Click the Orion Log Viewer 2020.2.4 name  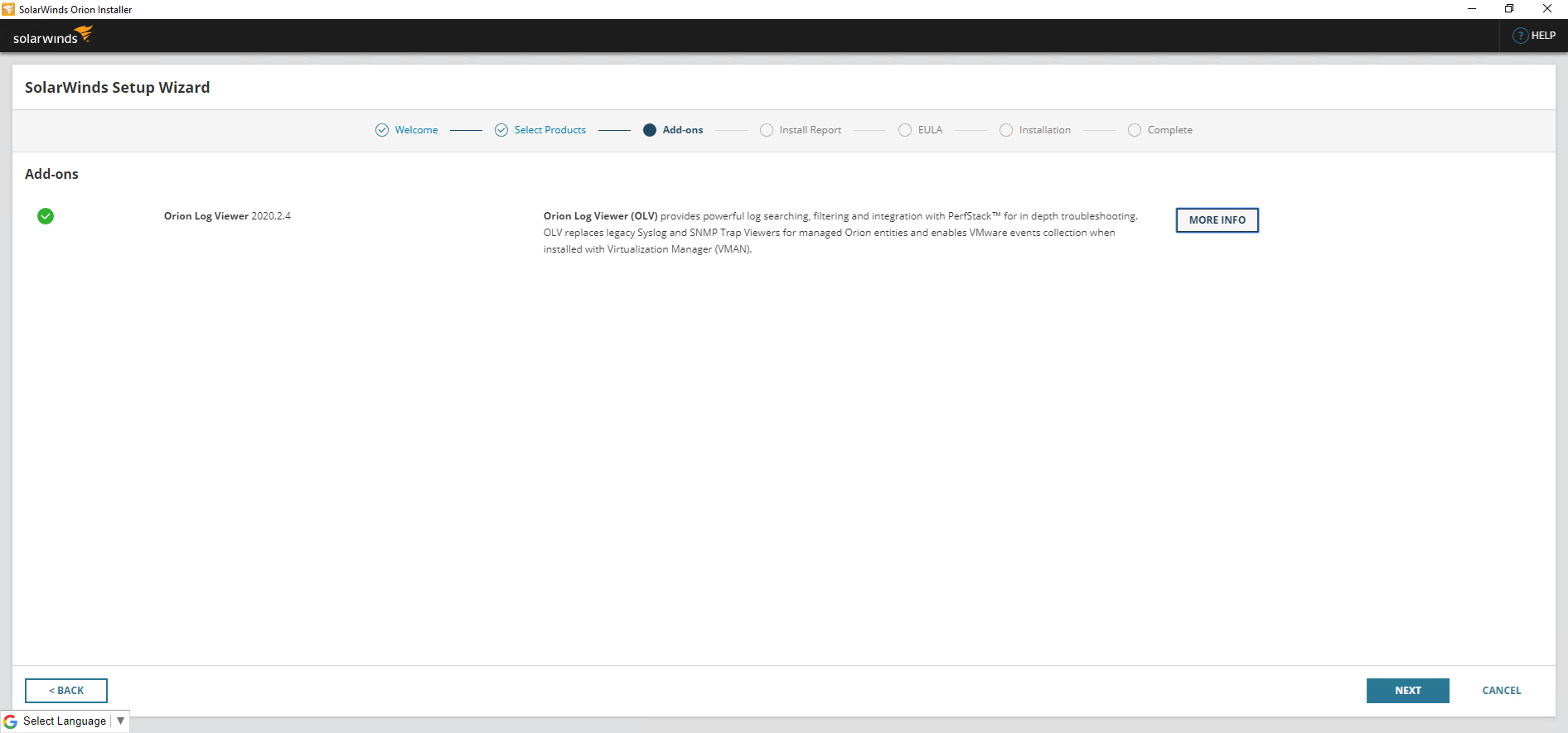227,216
